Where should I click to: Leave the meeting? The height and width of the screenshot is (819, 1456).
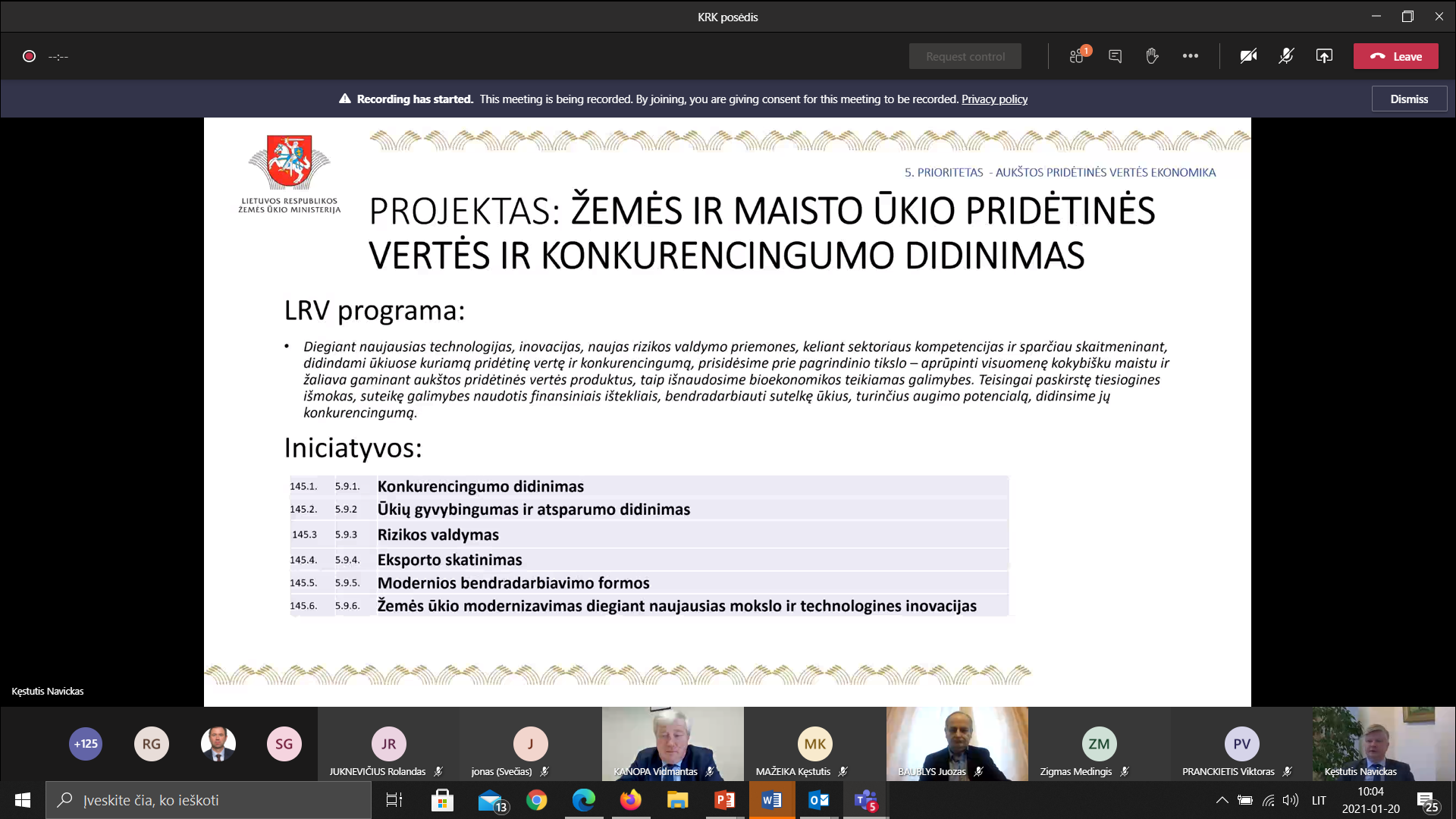click(1395, 56)
